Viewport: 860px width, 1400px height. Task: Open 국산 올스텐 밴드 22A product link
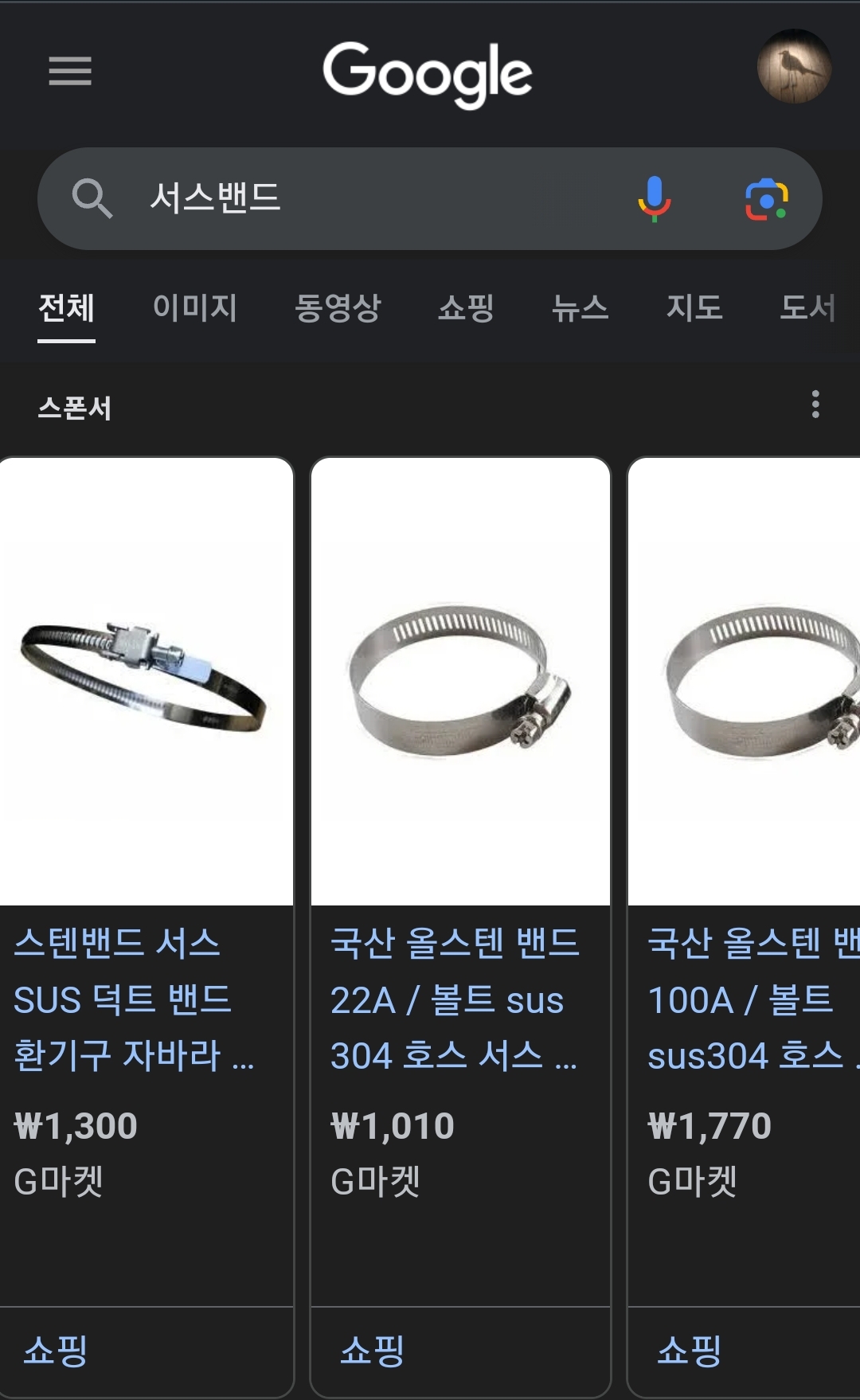pos(455,999)
